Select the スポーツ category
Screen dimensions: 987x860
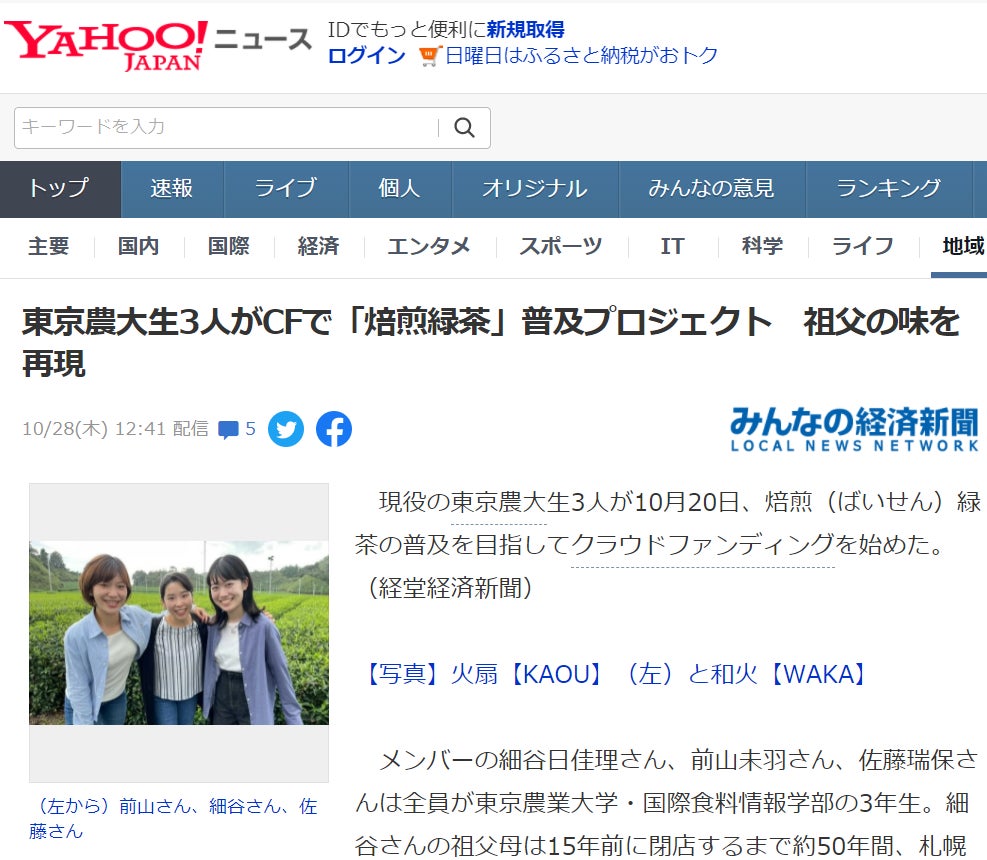point(560,246)
